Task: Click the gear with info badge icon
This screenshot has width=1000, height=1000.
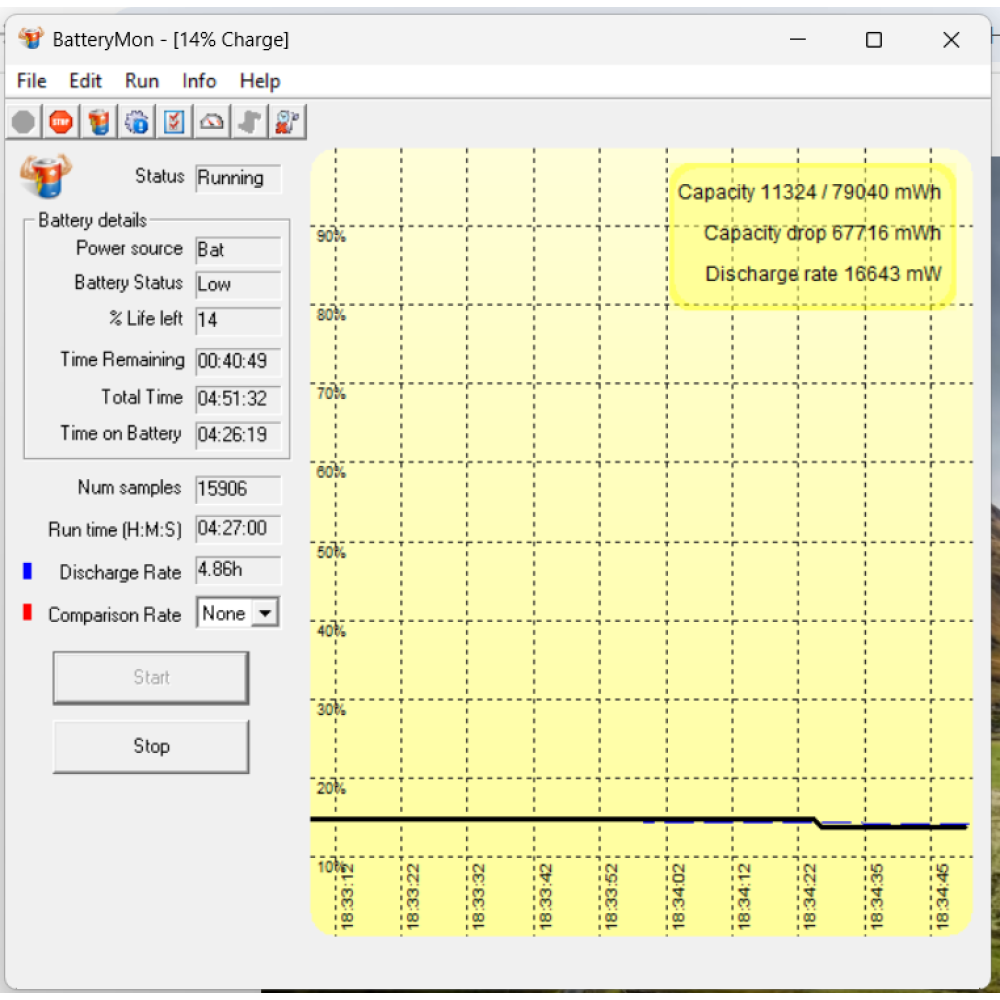Action: [x=136, y=123]
